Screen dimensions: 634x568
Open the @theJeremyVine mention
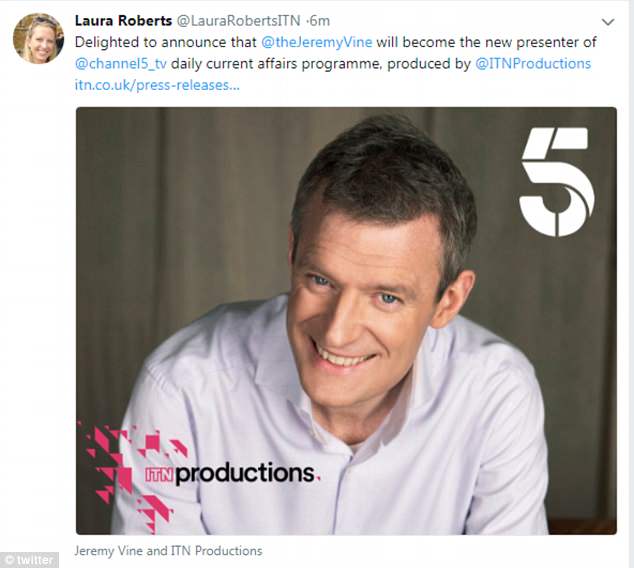317,42
